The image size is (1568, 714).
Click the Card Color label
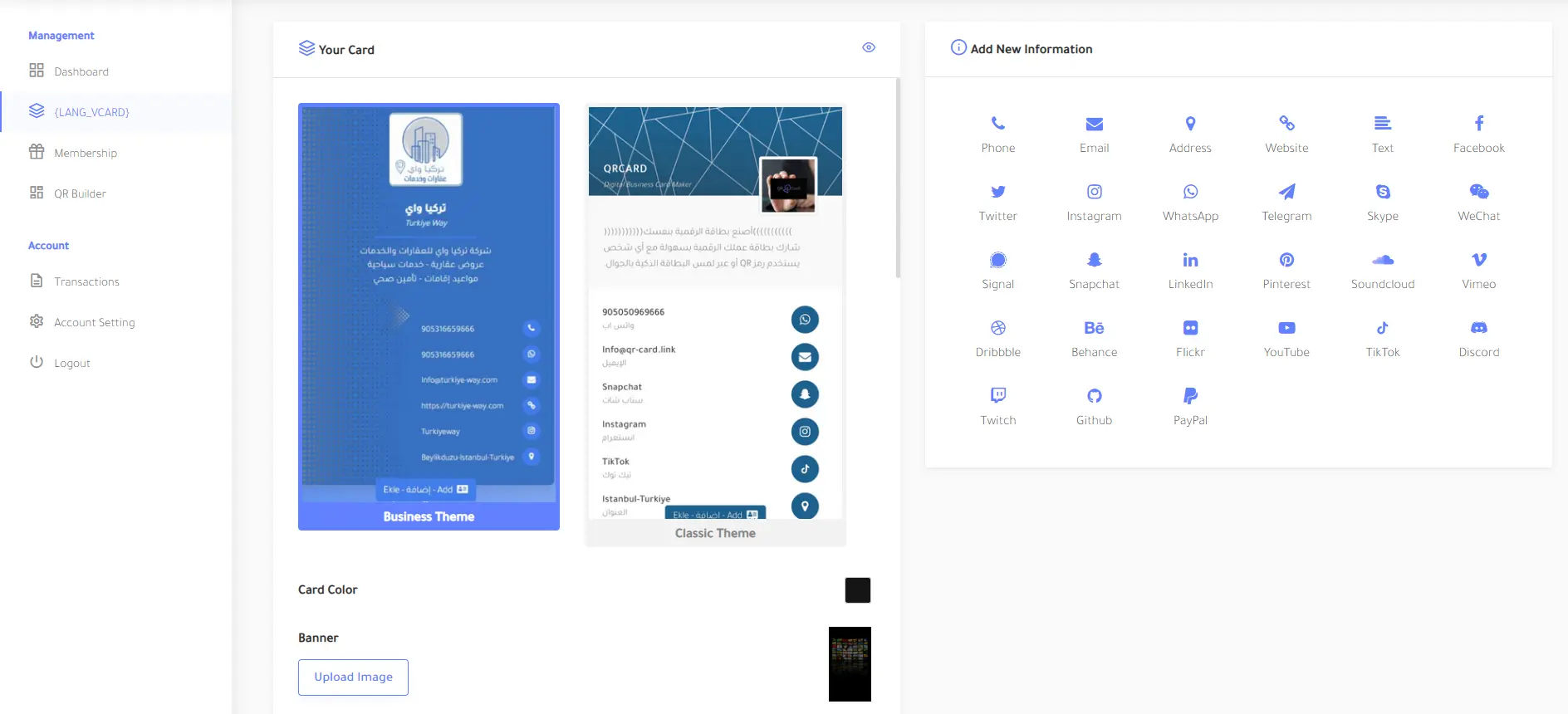(x=328, y=589)
